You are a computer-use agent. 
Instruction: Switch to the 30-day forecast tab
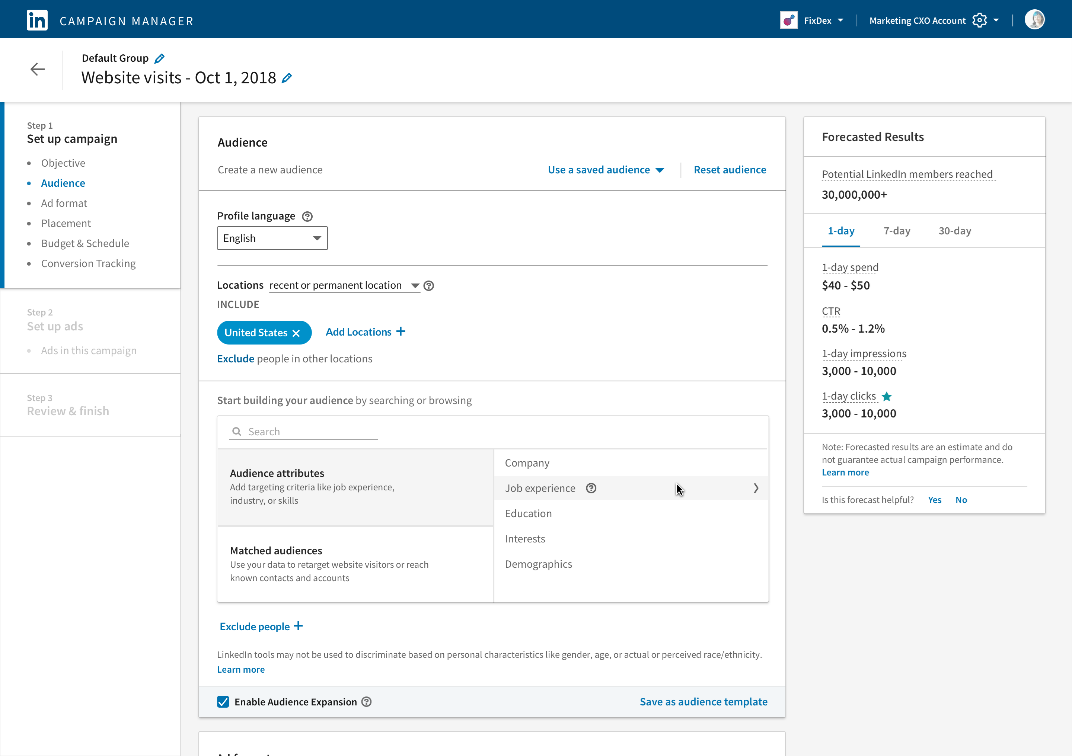pyautogui.click(x=954, y=231)
